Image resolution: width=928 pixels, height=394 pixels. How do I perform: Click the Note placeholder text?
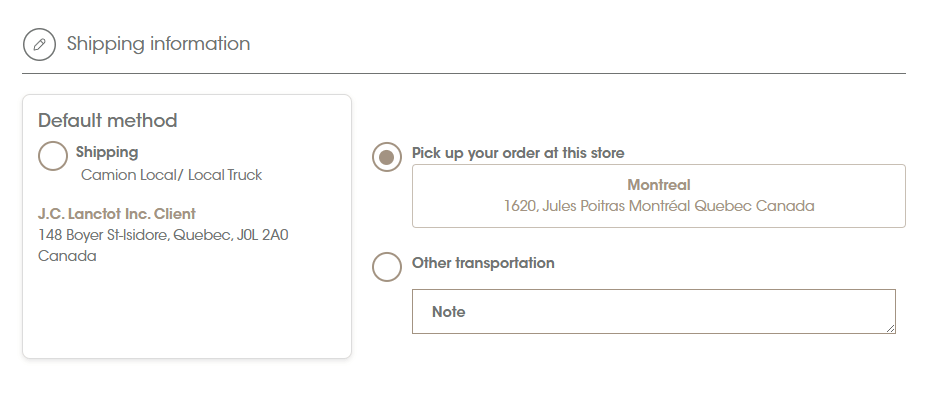[x=449, y=312]
